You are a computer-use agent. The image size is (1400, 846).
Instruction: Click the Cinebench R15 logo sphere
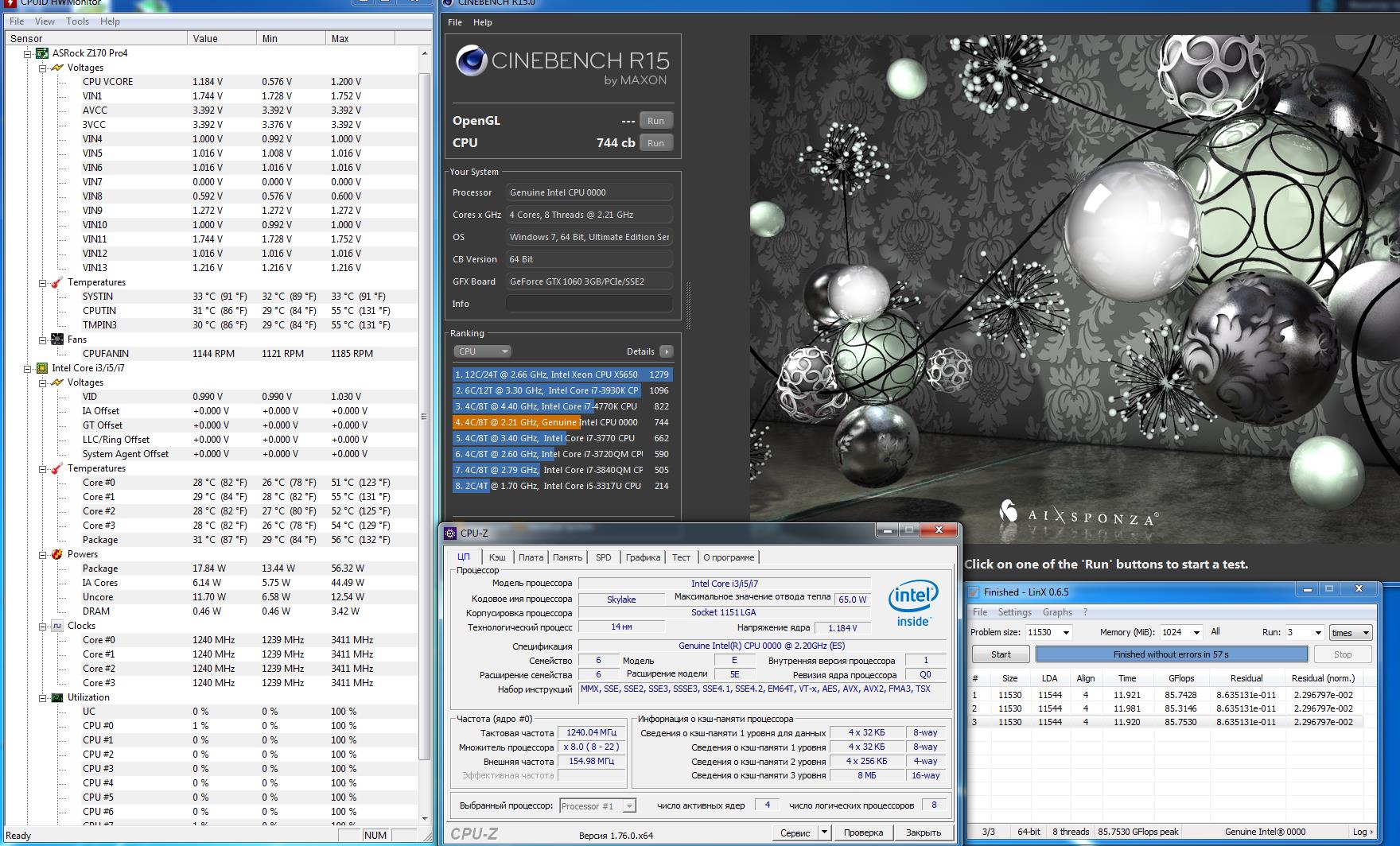[472, 62]
